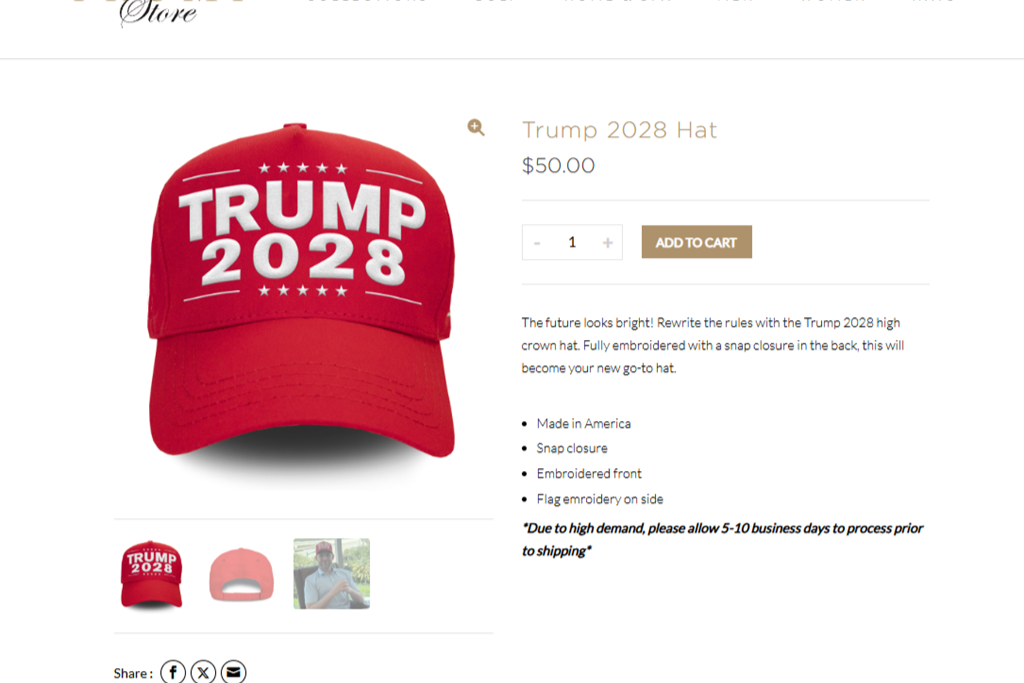
Task: Click the 'Trump 2028 Hat' product title
Action: point(619,130)
